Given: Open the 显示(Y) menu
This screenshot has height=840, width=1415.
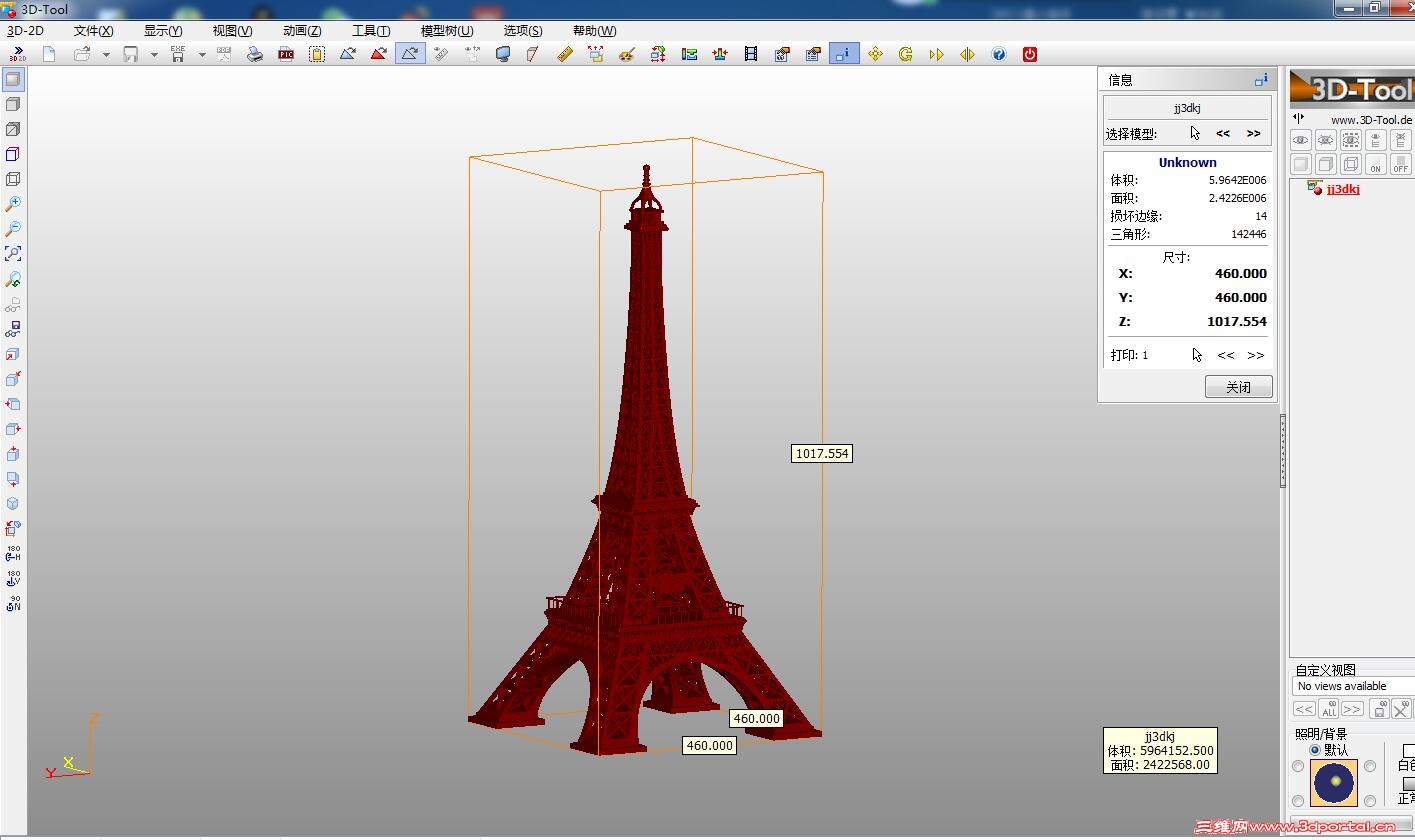Looking at the screenshot, I should (x=163, y=31).
